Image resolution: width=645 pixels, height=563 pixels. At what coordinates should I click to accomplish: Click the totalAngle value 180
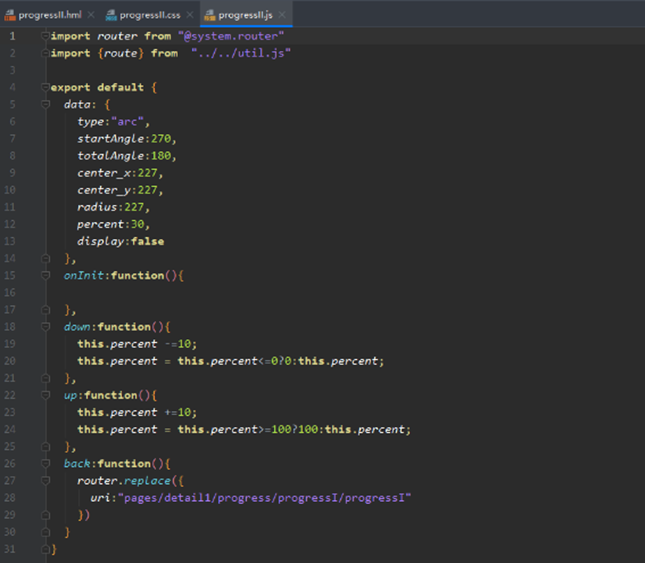[161, 156]
